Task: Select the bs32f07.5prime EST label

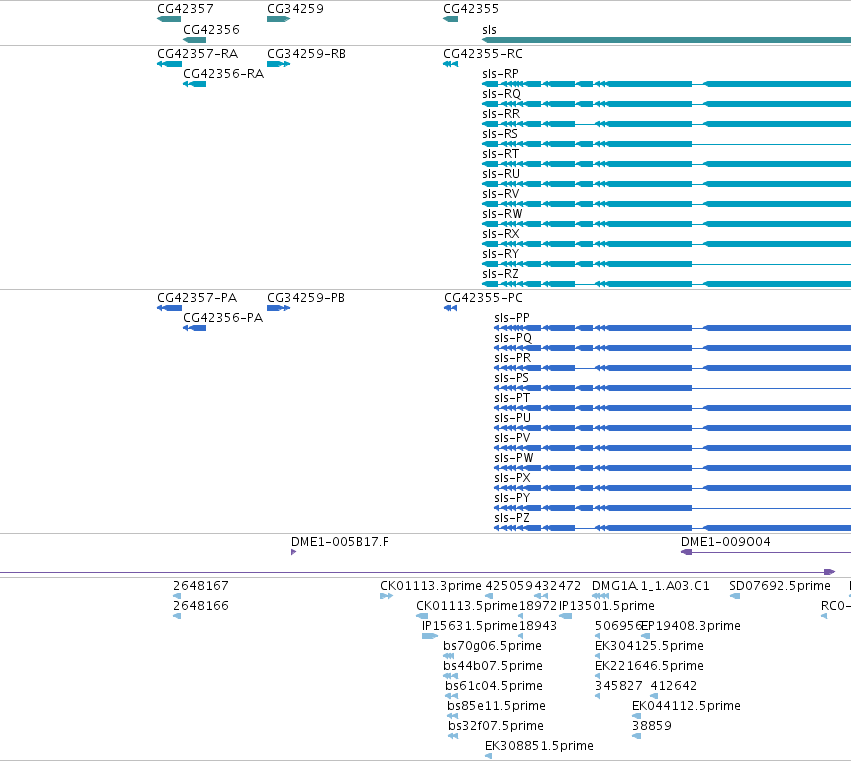Action: pos(496,726)
